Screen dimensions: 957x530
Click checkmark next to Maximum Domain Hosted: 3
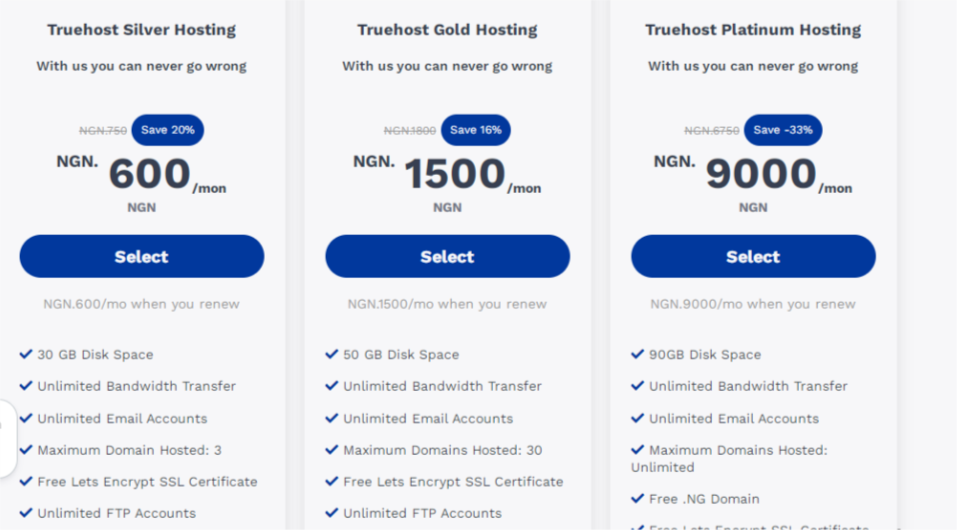(x=26, y=450)
